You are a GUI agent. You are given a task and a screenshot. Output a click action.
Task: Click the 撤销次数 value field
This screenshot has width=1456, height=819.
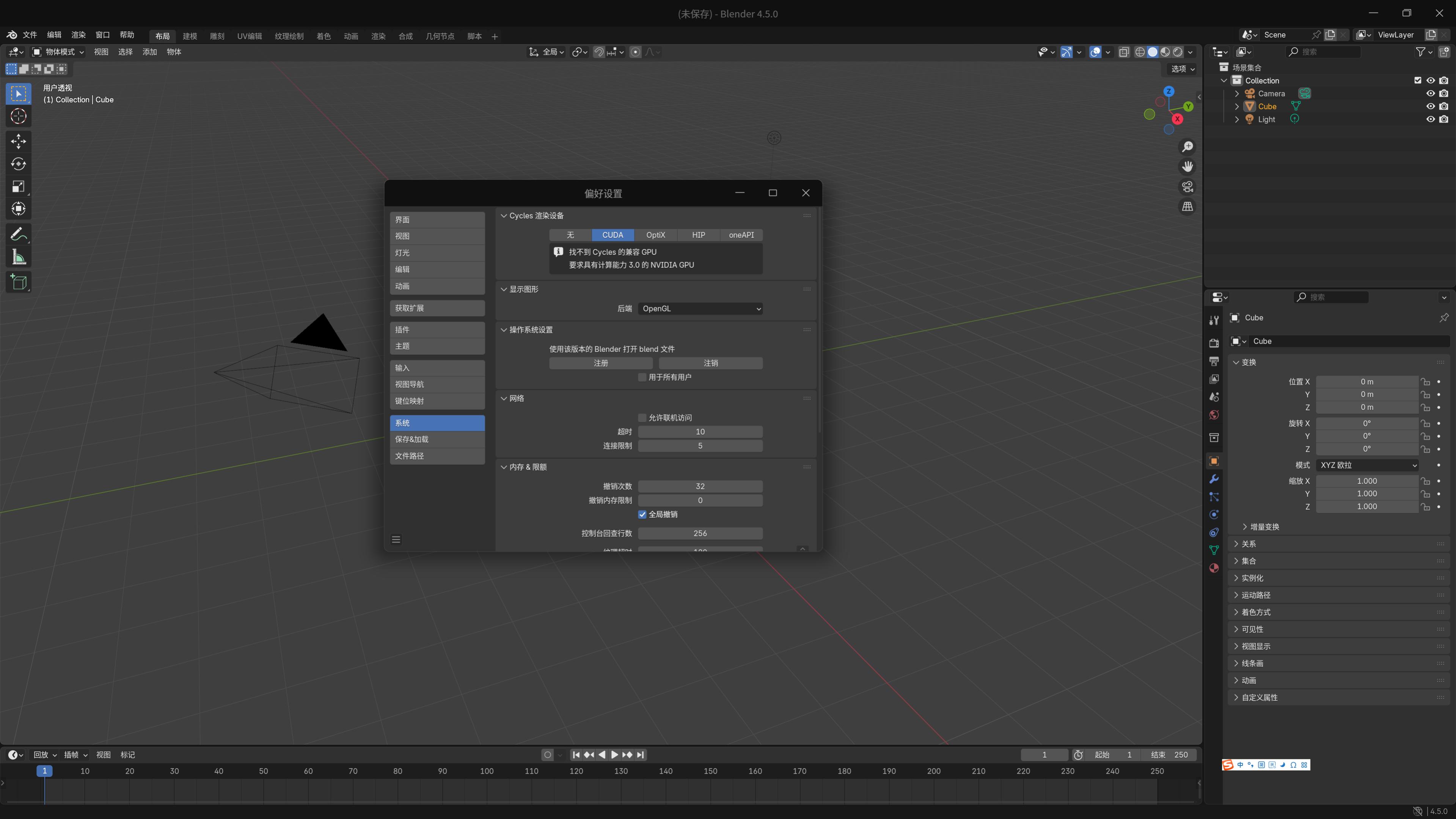coord(700,486)
